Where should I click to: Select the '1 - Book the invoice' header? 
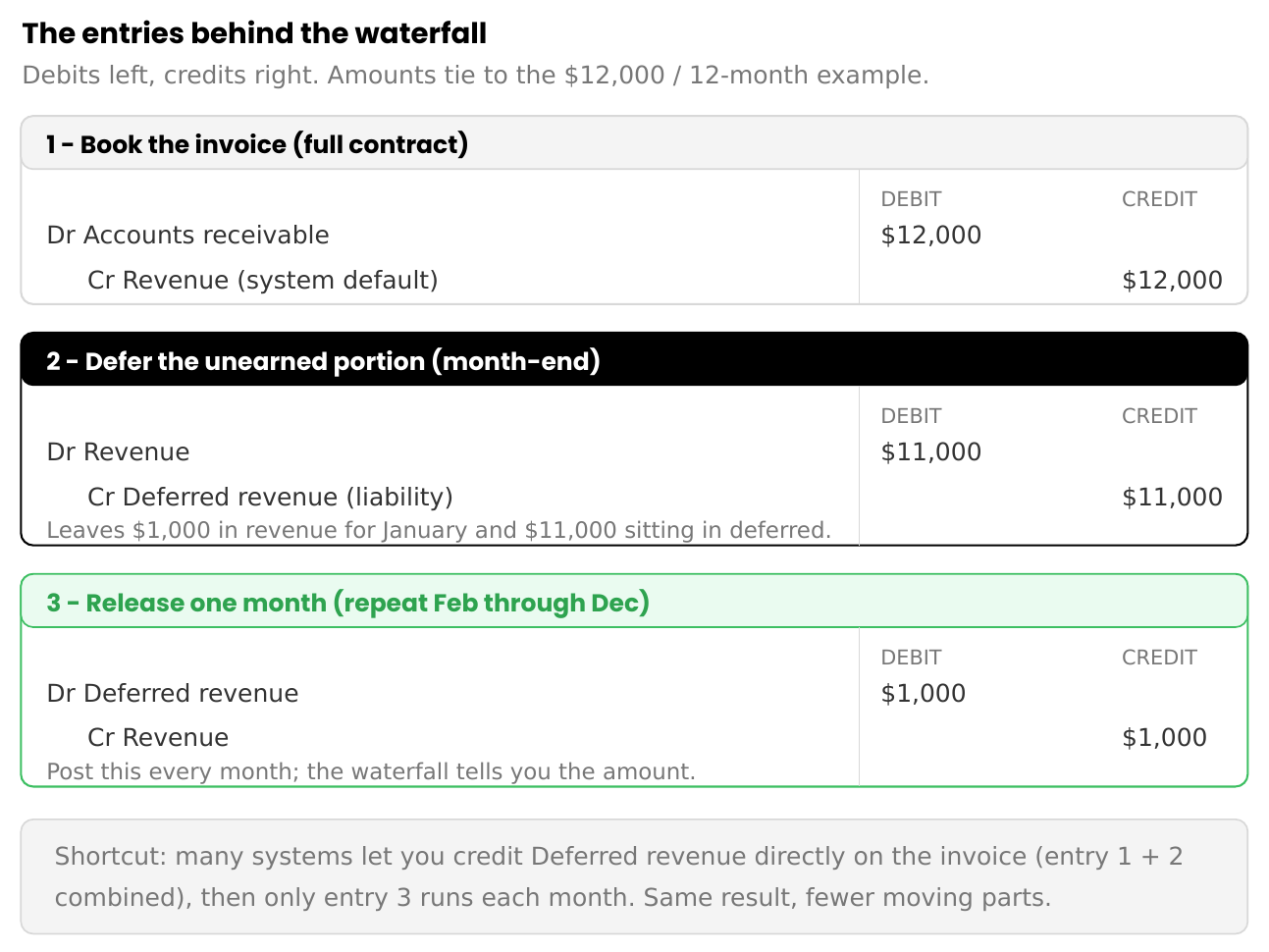click(634, 143)
